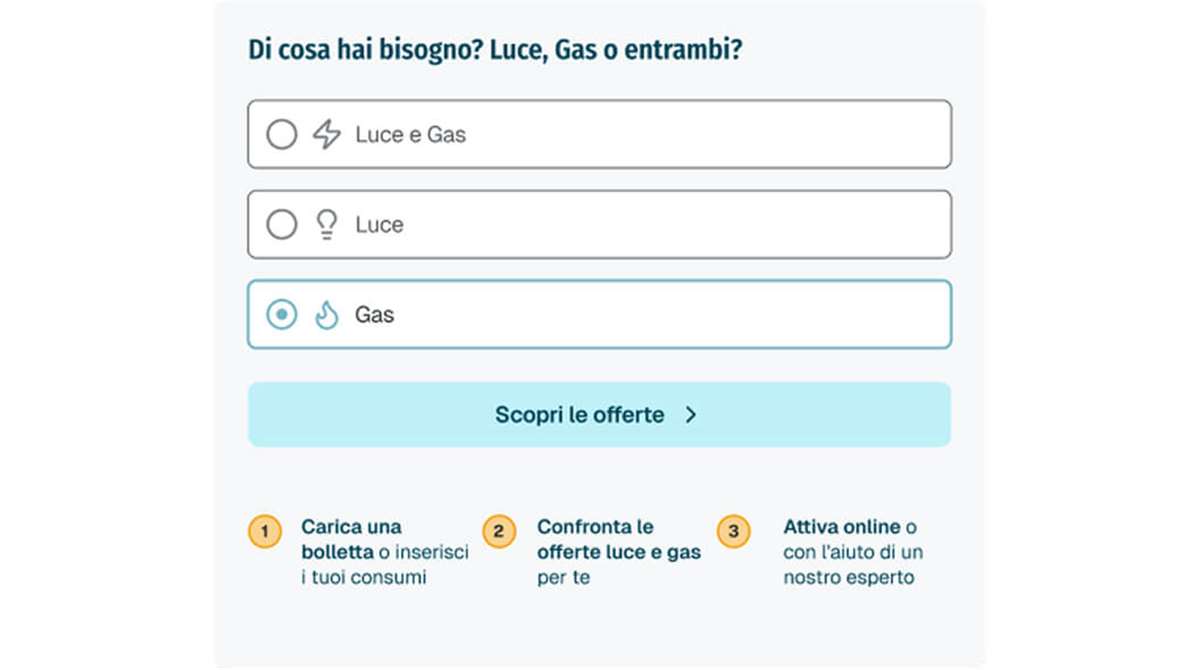The width and height of the screenshot is (1200, 670).
Task: Click the flame icon in the selected option
Action: 328,314
